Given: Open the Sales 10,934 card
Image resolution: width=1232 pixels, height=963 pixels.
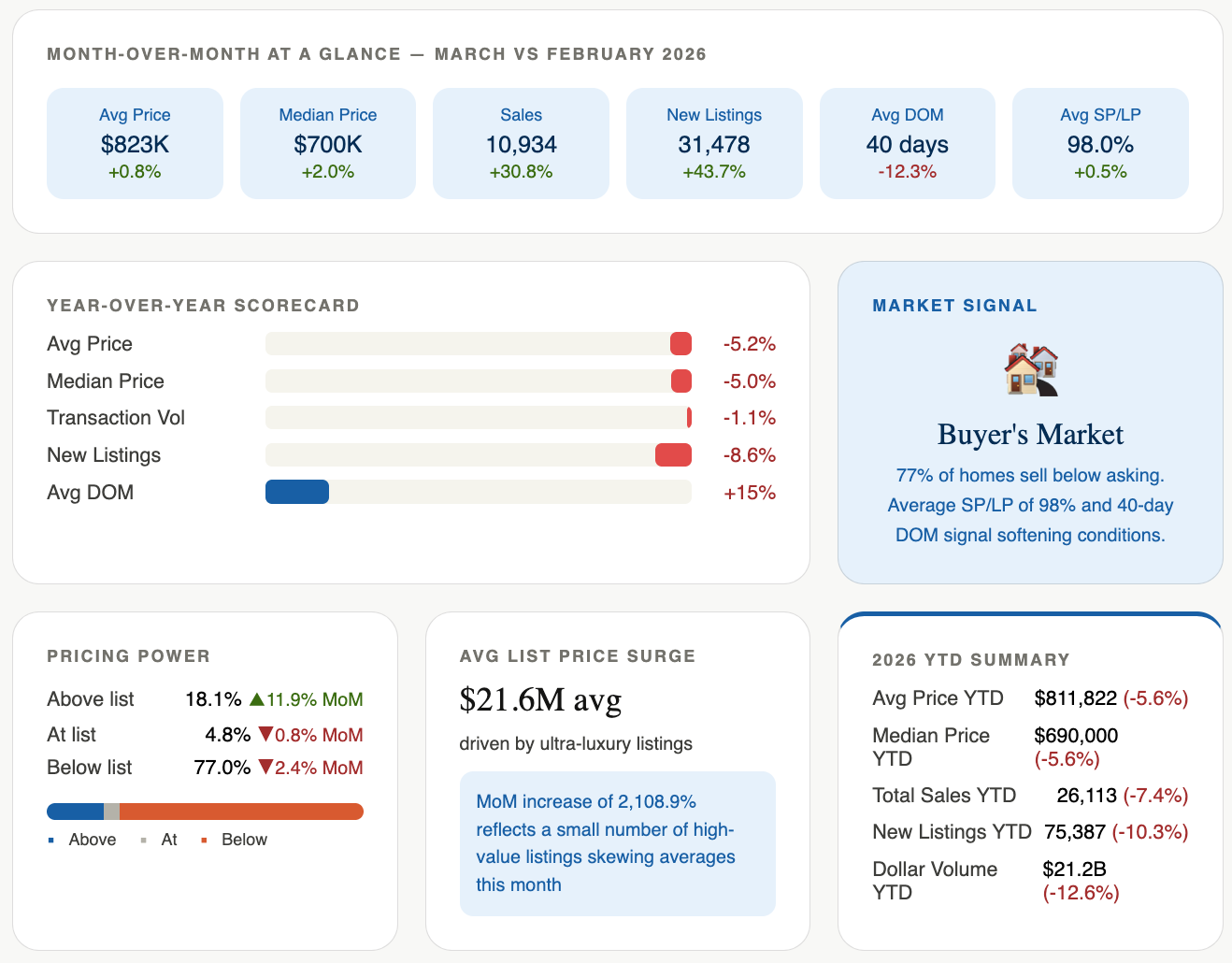Looking at the screenshot, I should 521,143.
